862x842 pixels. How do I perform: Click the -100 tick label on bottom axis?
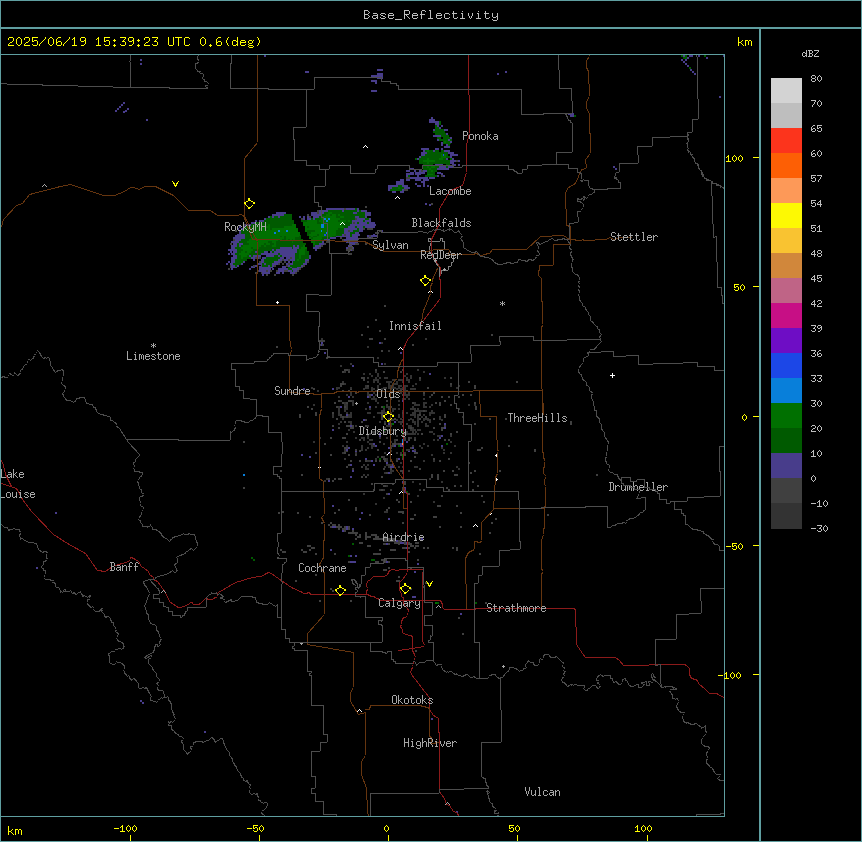(125, 829)
